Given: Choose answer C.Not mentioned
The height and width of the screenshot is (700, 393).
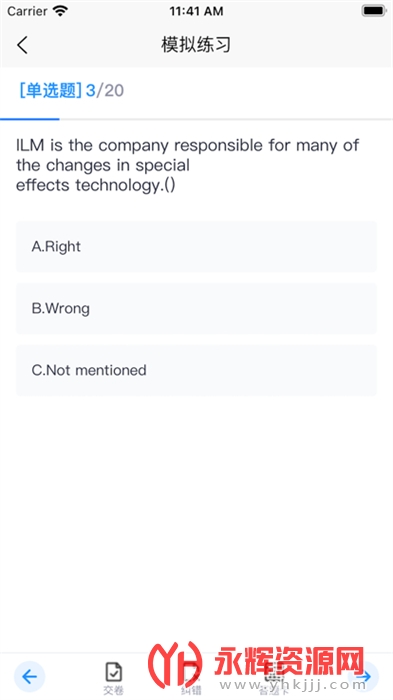Looking at the screenshot, I should click(196, 370).
